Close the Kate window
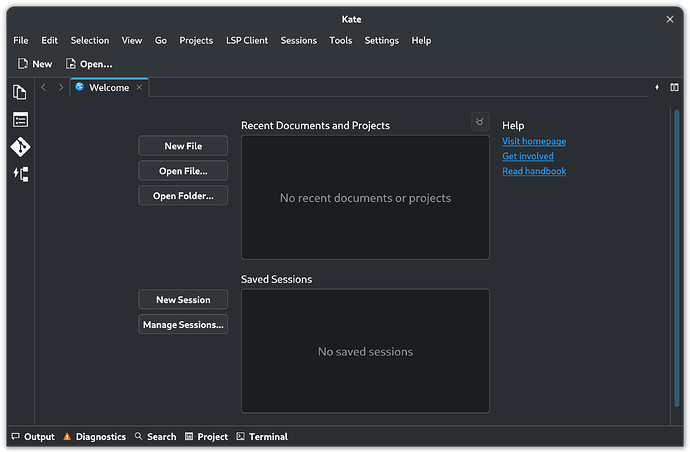The height and width of the screenshot is (452, 690). (670, 19)
